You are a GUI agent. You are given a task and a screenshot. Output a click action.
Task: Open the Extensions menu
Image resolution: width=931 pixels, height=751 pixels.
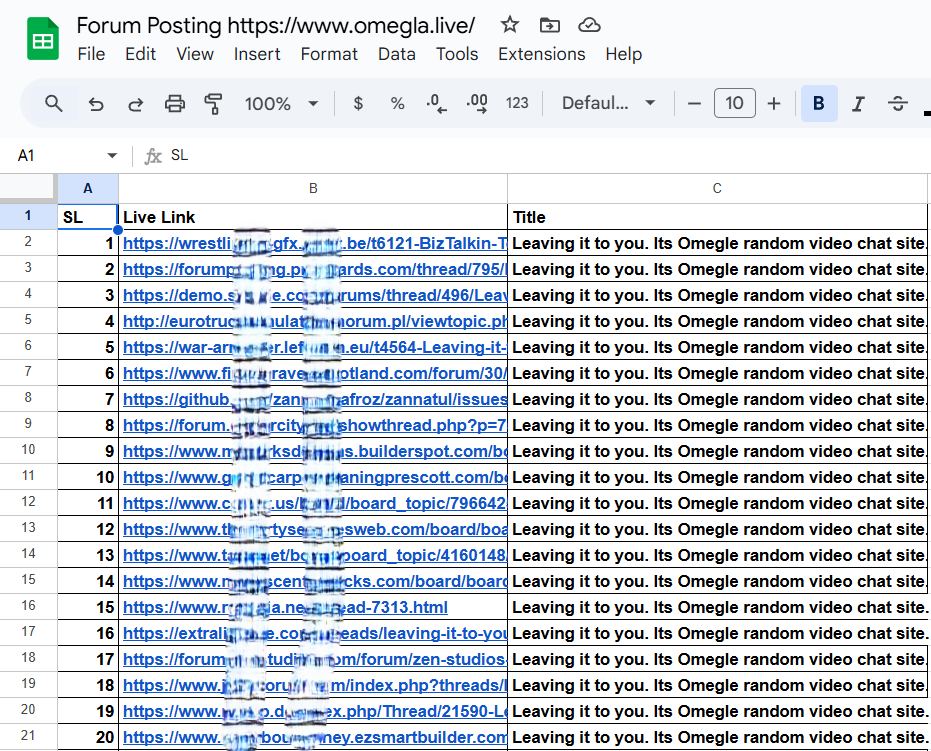click(541, 54)
